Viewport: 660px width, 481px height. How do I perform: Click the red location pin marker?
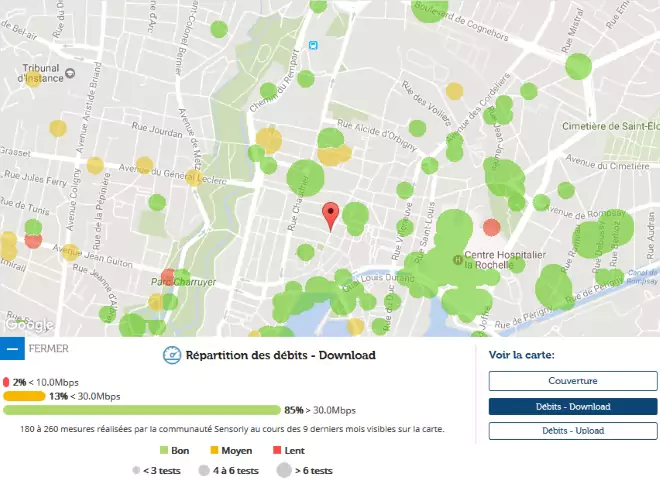331,215
